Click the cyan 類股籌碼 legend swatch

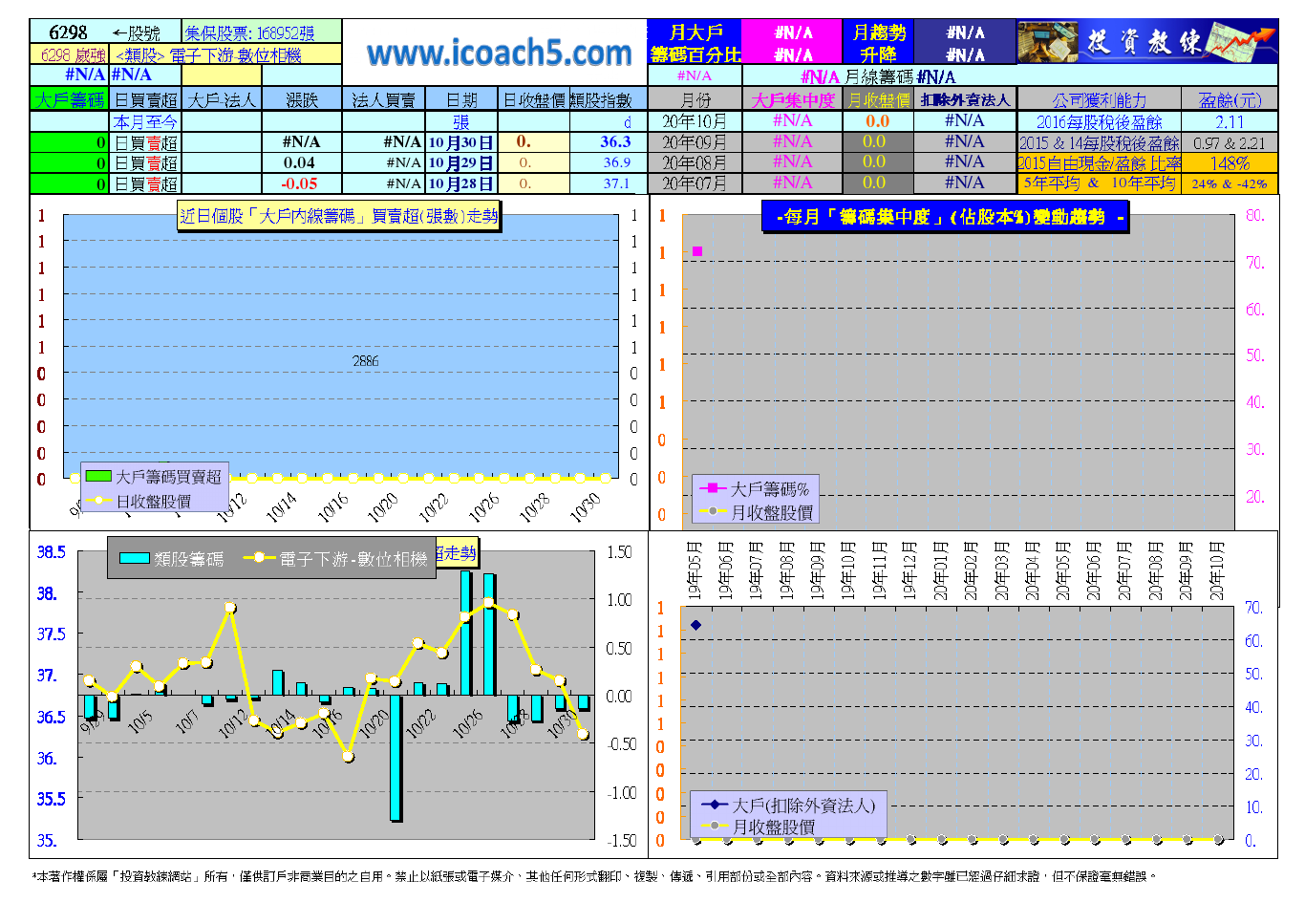134,558
